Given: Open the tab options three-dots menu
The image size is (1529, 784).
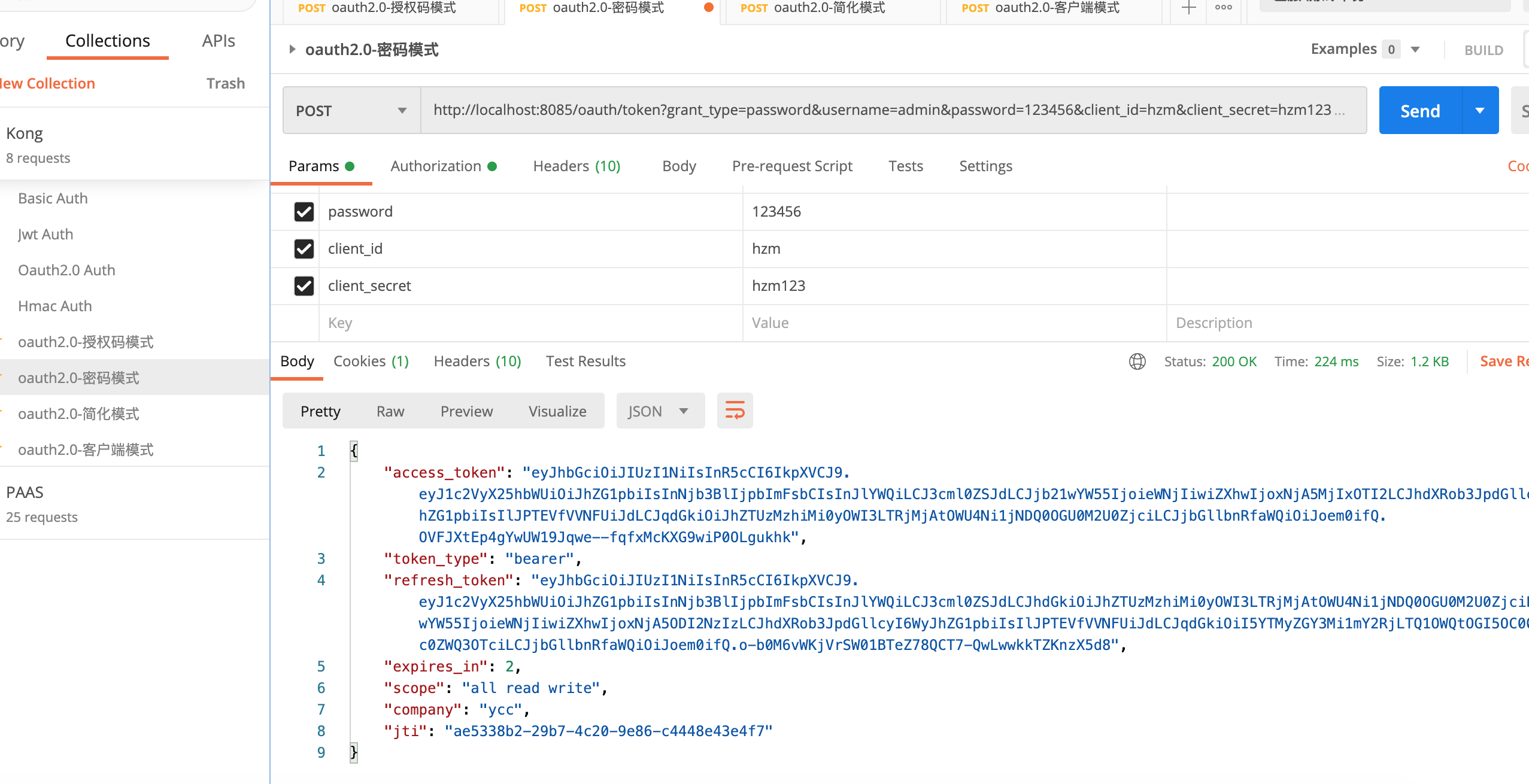Looking at the screenshot, I should [1223, 8].
